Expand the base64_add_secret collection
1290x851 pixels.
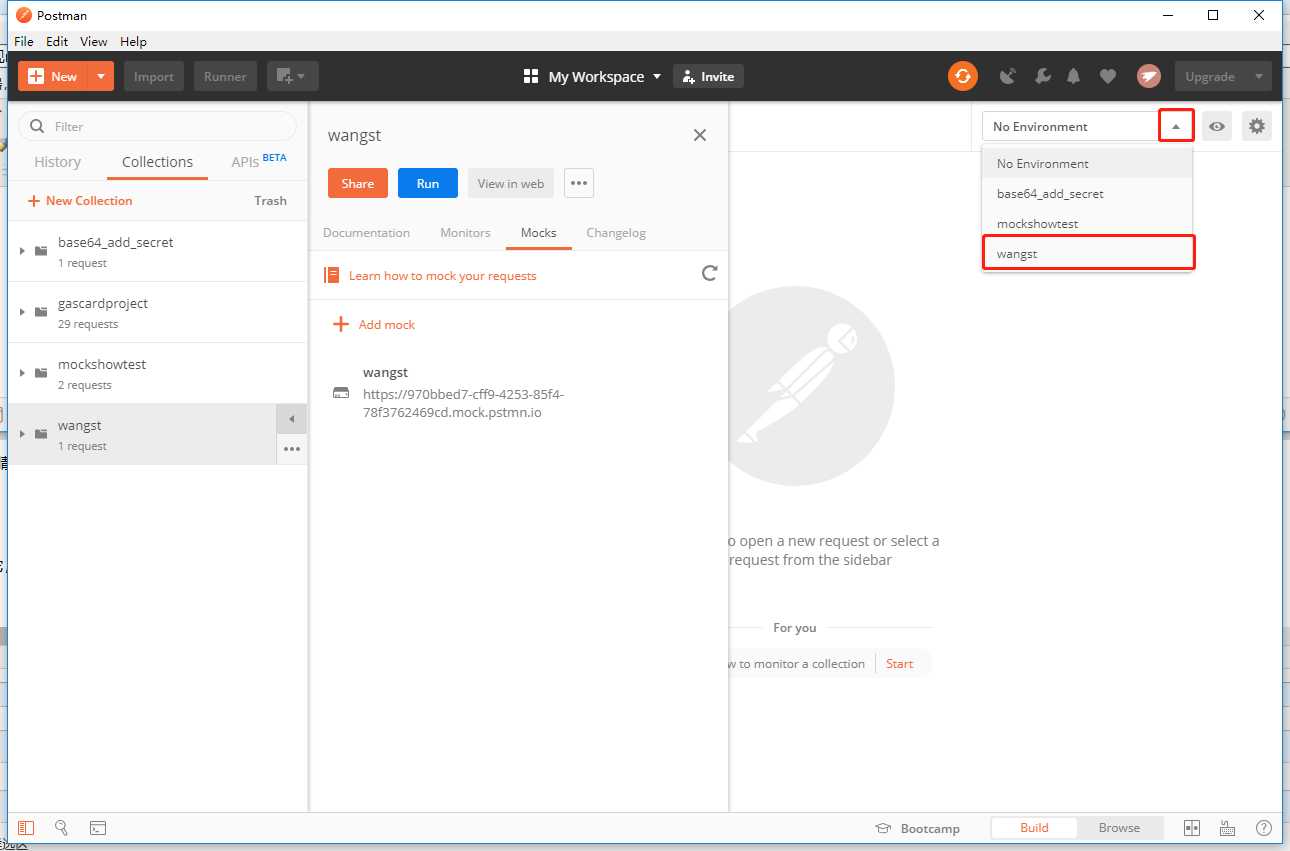(x=22, y=251)
